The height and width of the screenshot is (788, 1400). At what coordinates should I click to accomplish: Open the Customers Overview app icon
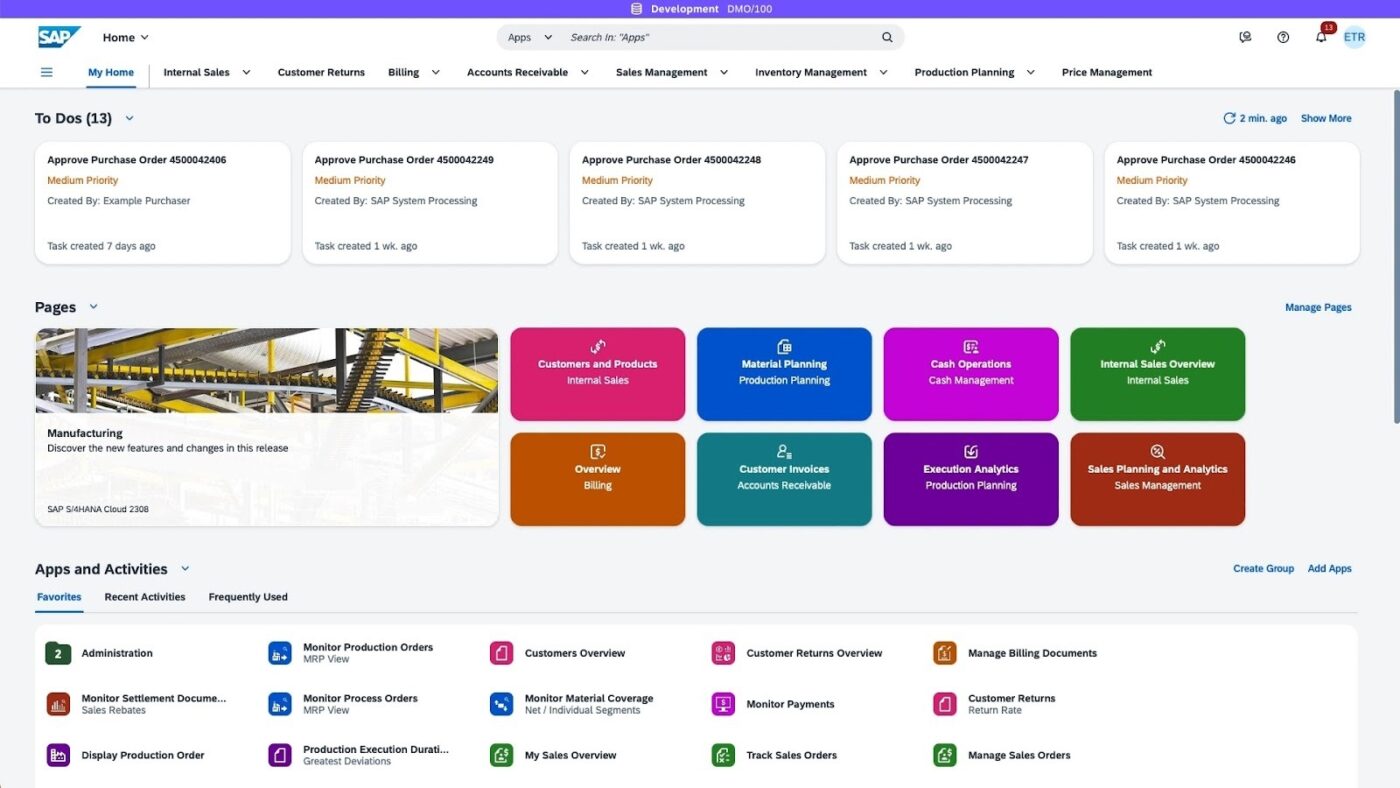[500, 652]
